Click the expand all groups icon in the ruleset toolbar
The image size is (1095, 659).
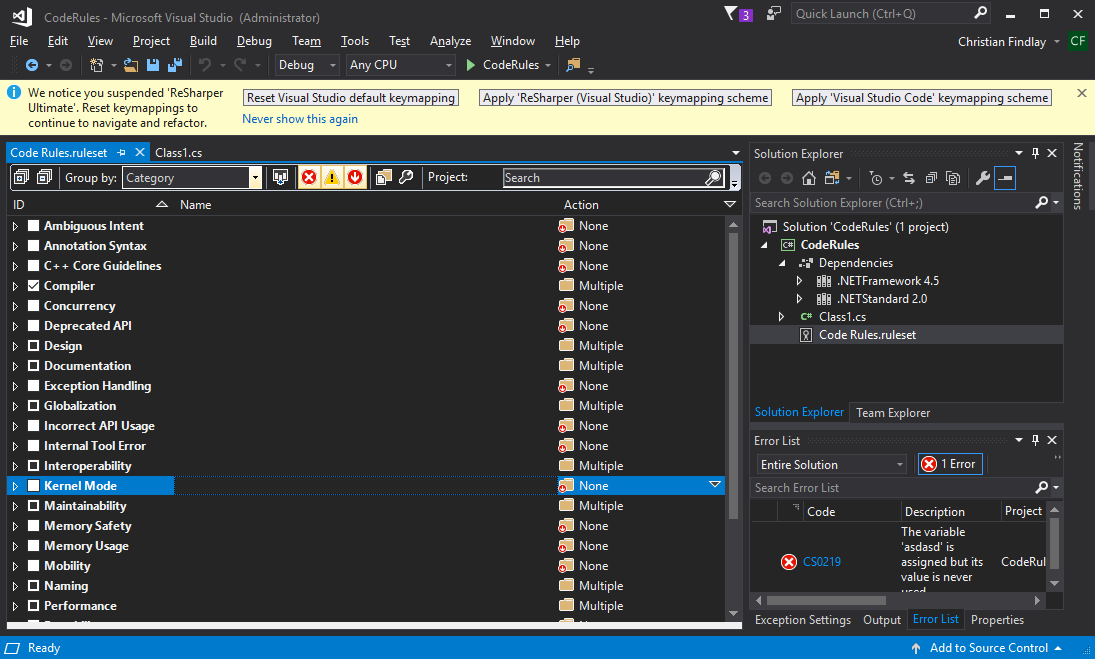pos(22,177)
